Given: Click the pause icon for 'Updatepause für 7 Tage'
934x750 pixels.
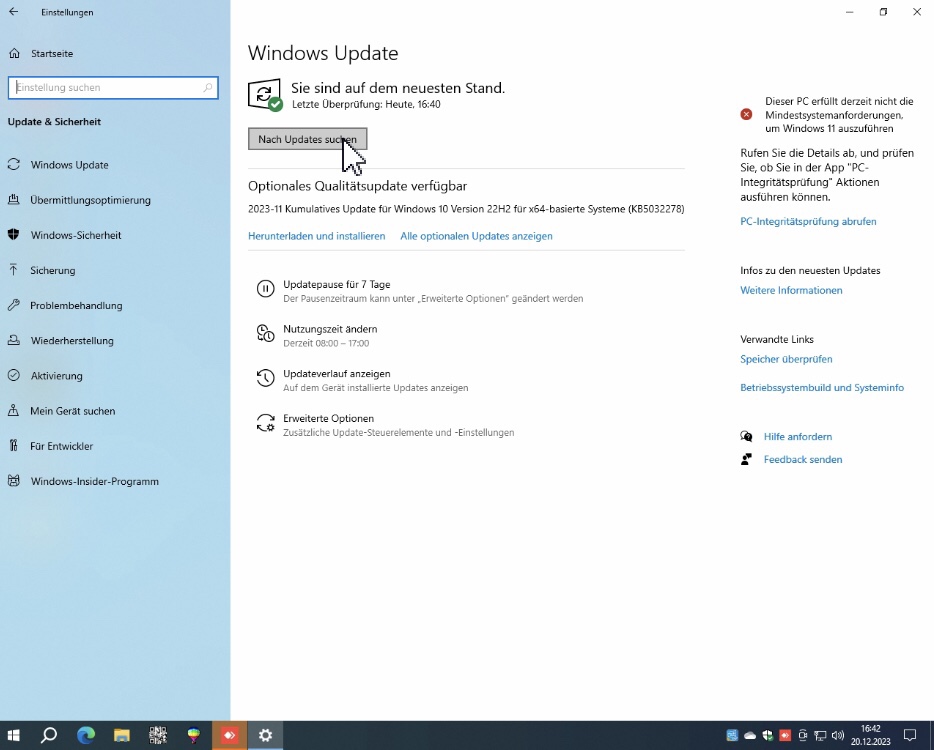Looking at the screenshot, I should pyautogui.click(x=265, y=289).
